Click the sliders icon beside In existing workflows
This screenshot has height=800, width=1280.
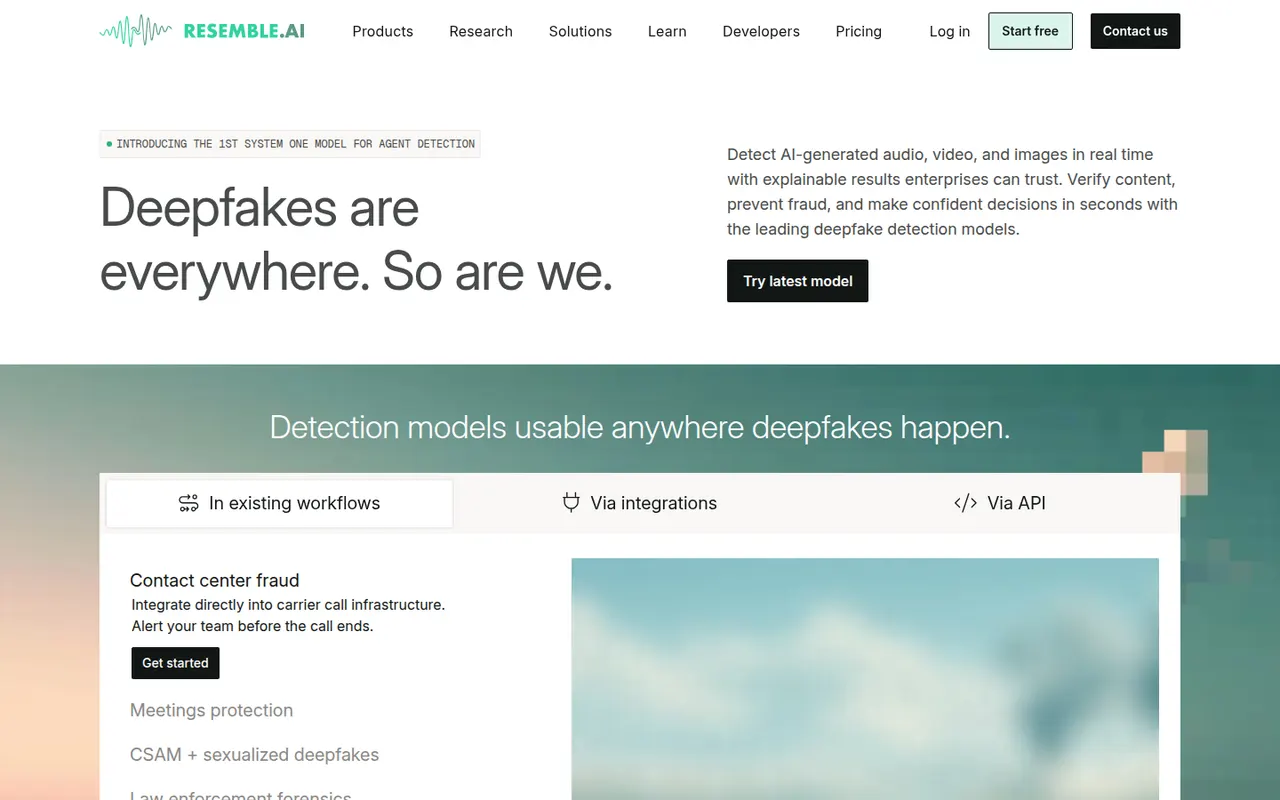coord(188,503)
